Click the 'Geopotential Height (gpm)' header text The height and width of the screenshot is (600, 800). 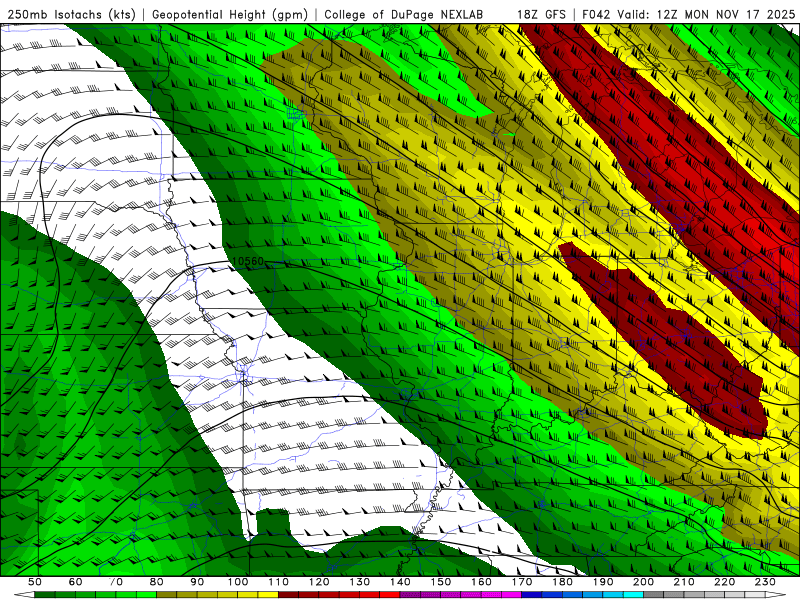pos(230,14)
